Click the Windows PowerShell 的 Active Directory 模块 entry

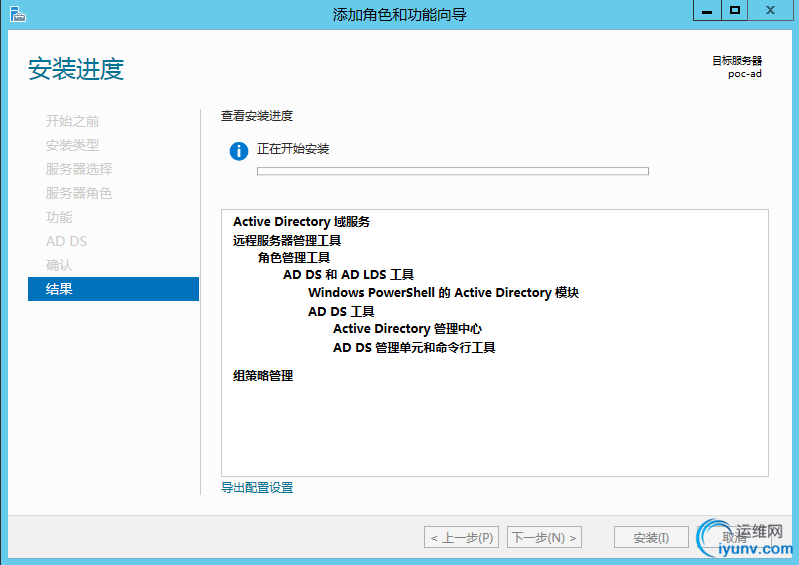(x=443, y=292)
